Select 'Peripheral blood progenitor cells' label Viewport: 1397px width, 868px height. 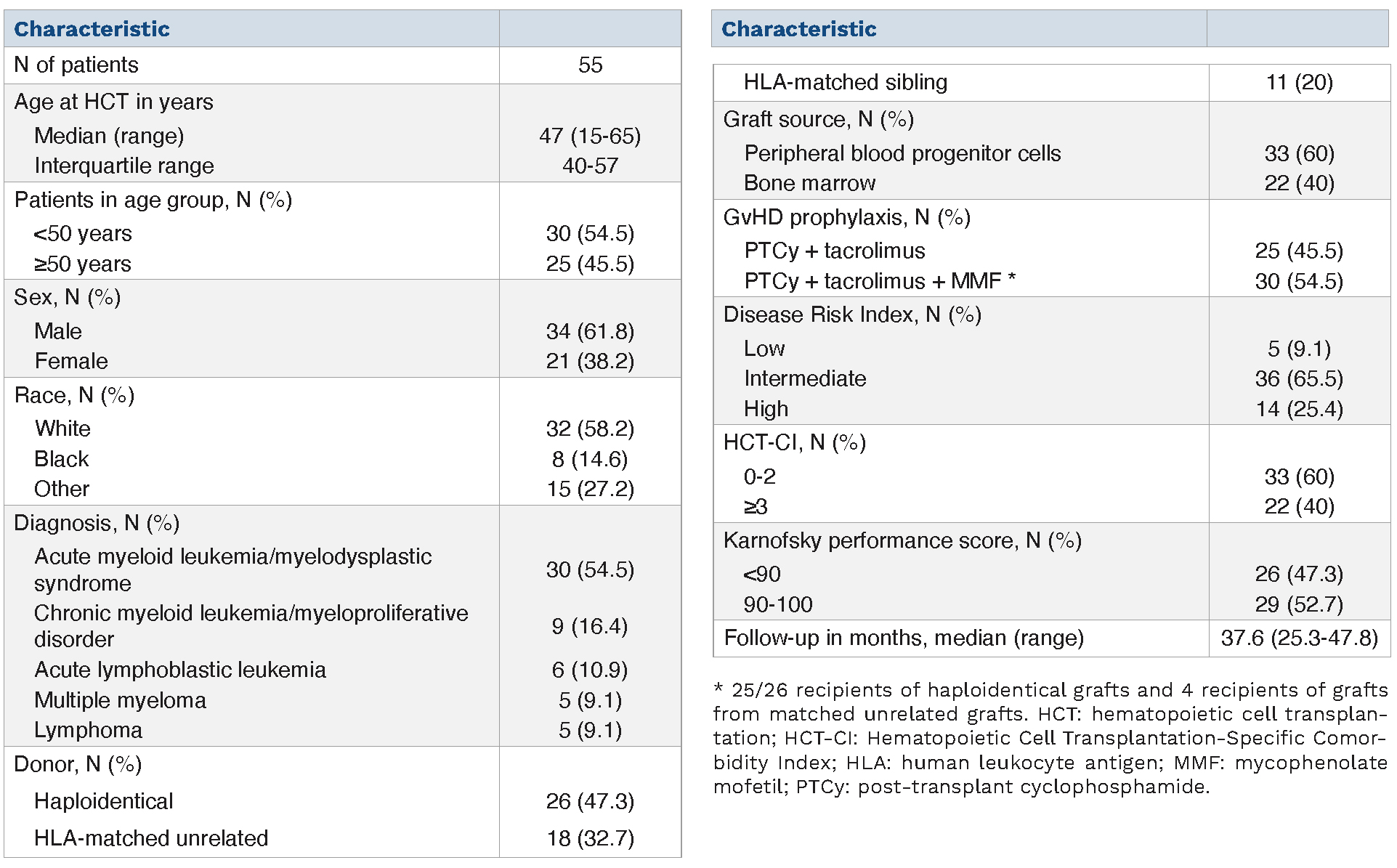902,153
